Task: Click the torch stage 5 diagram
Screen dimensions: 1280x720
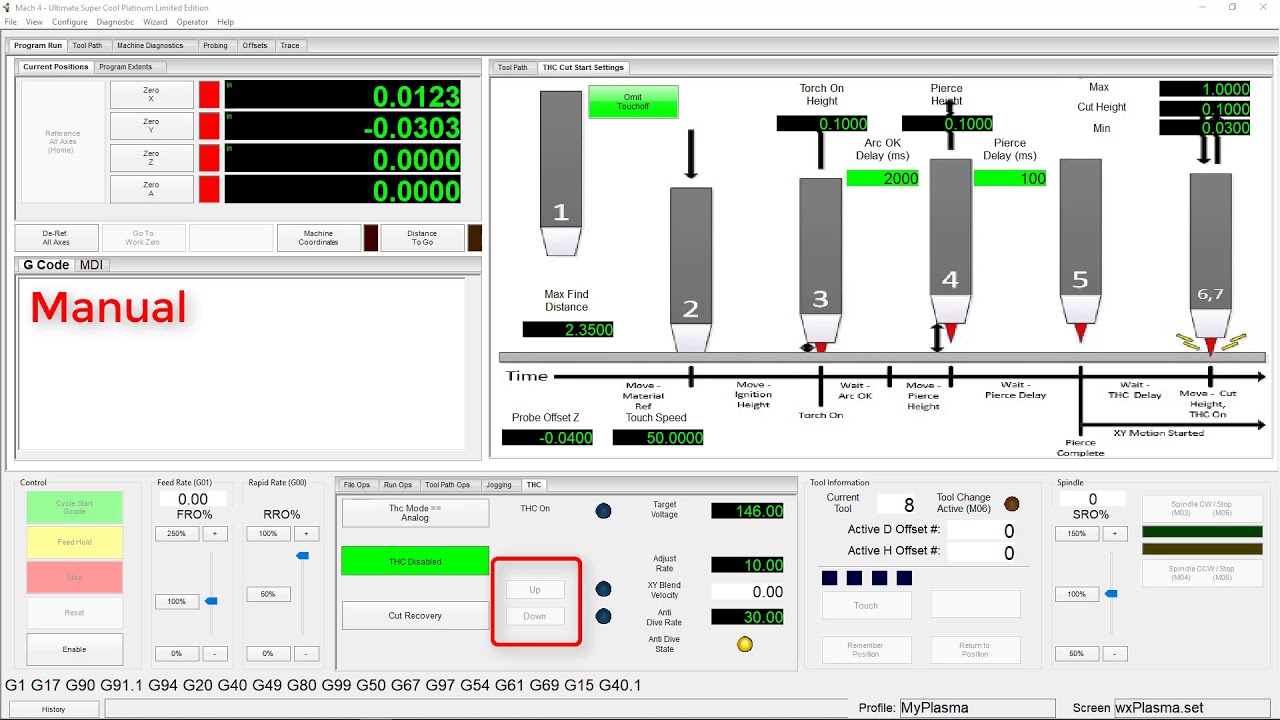Action: click(1080, 249)
